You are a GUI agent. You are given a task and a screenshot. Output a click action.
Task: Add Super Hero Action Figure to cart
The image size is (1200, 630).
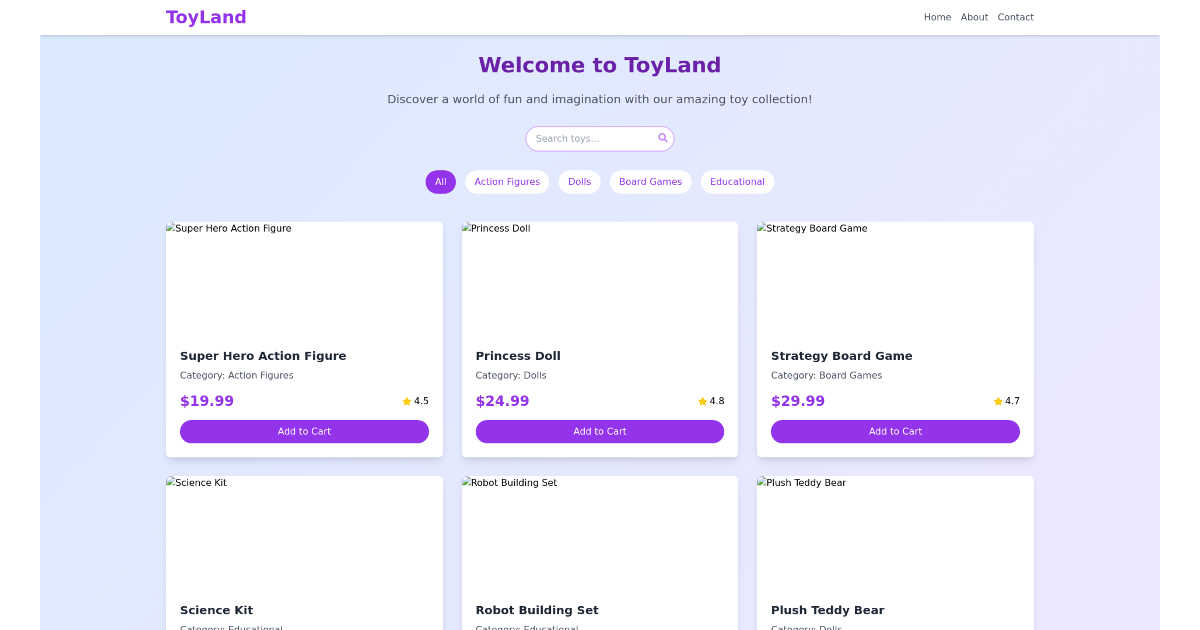[304, 431]
